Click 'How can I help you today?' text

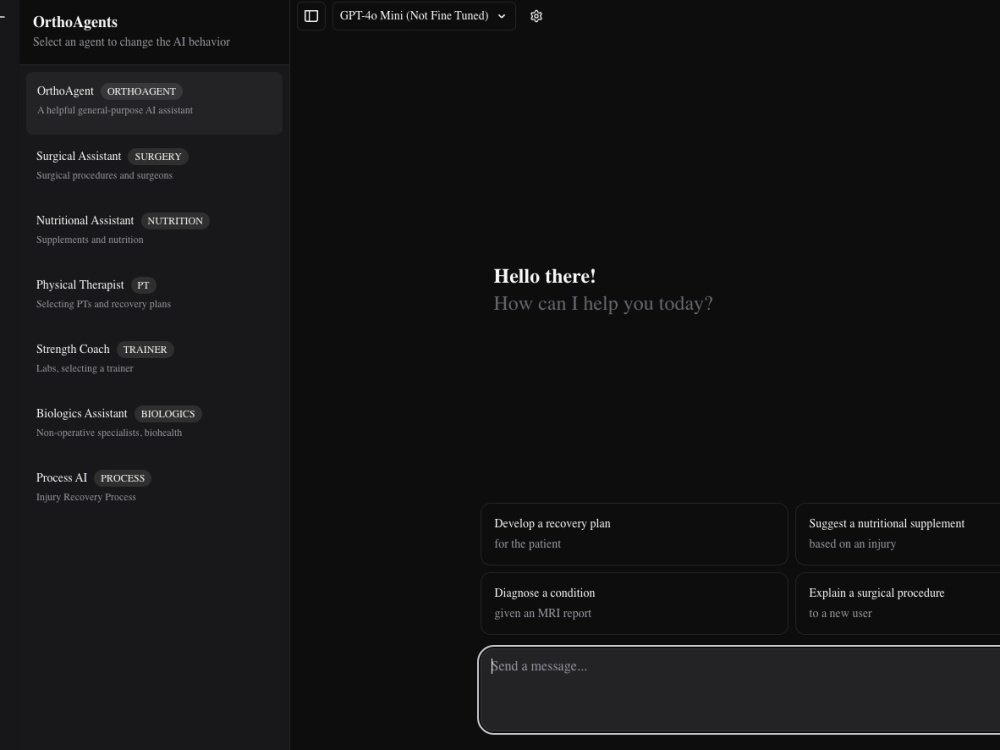603,304
